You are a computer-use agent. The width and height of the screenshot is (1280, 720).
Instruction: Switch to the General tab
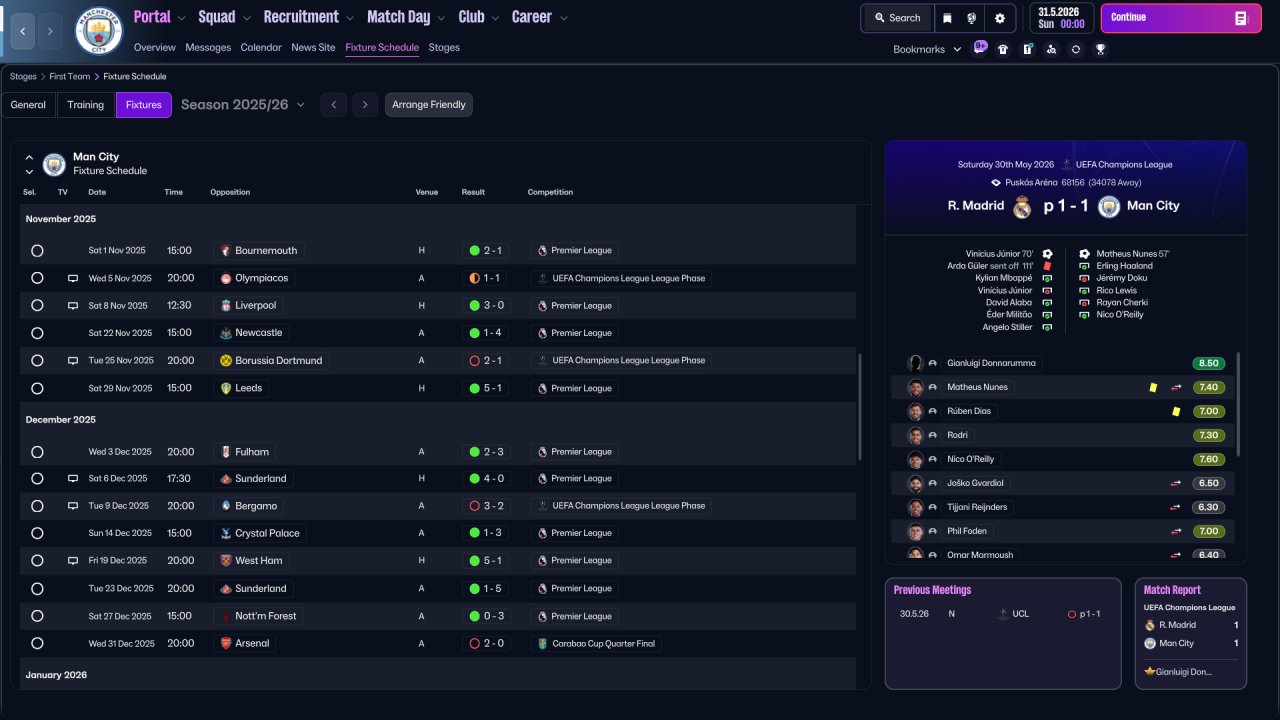coord(28,105)
